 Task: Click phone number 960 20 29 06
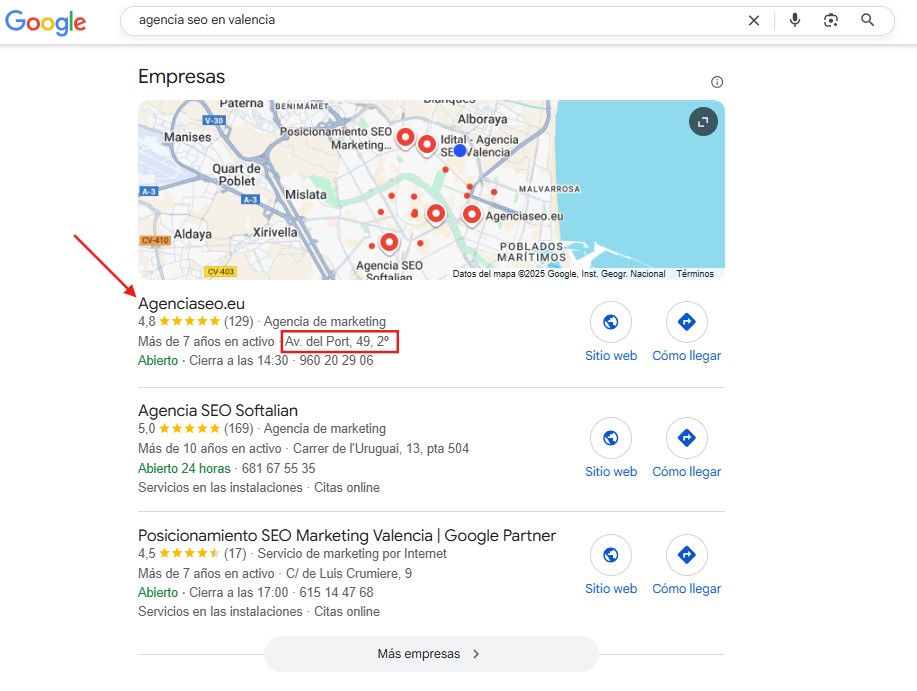(x=336, y=361)
